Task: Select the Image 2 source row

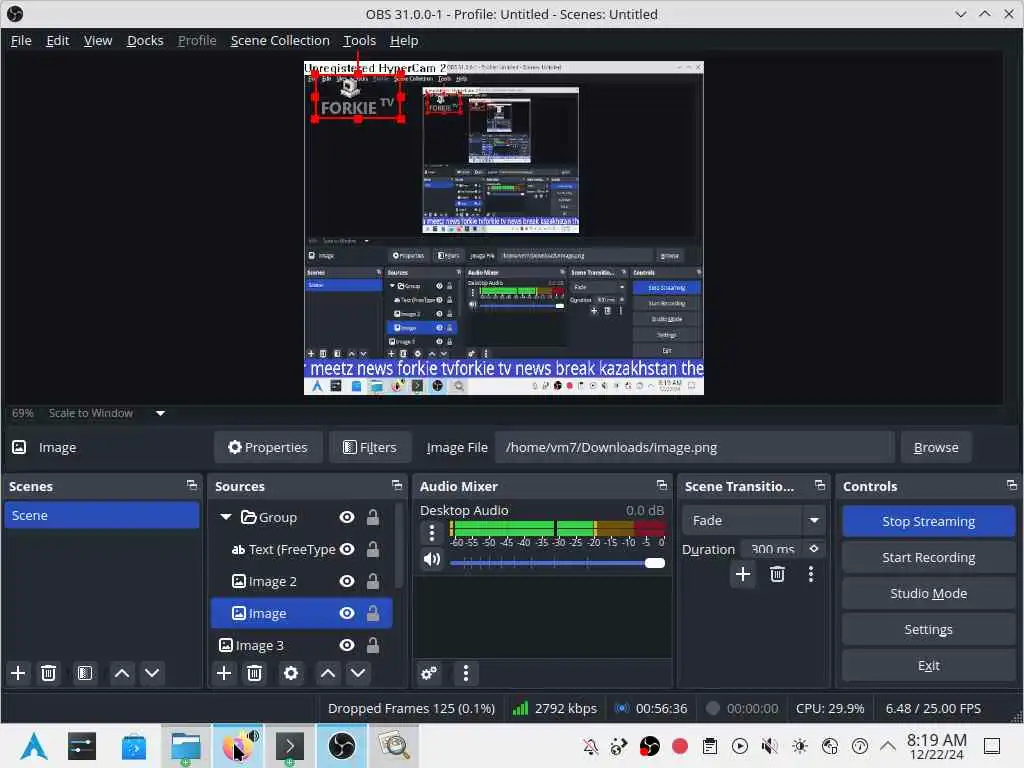Action: [x=302, y=581]
